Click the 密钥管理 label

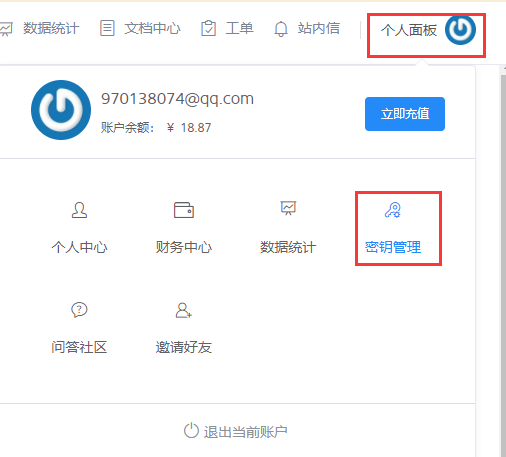point(393,247)
